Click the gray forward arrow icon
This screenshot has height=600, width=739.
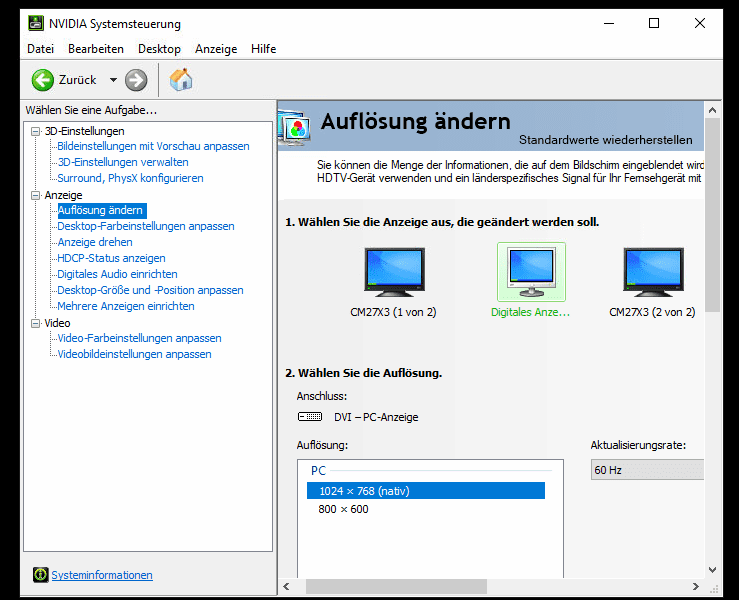click(136, 80)
